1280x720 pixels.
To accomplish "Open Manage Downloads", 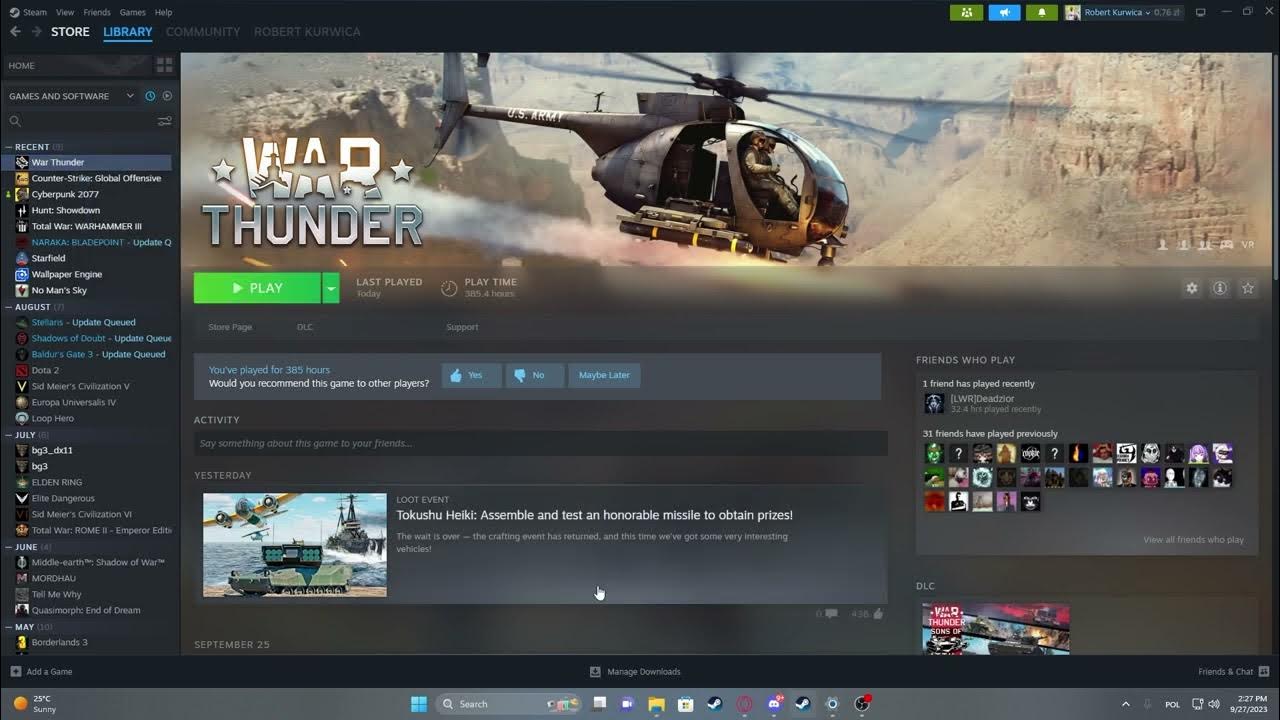I will click(635, 672).
